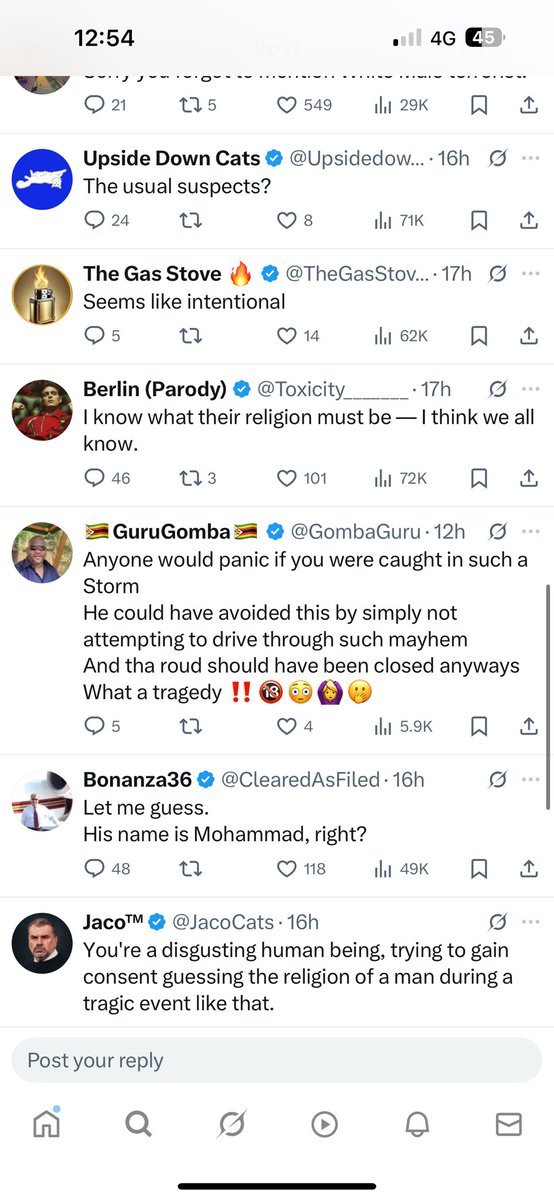Bookmark the Berlin (Parody) reply
The image size is (554, 1200).
click(x=479, y=478)
